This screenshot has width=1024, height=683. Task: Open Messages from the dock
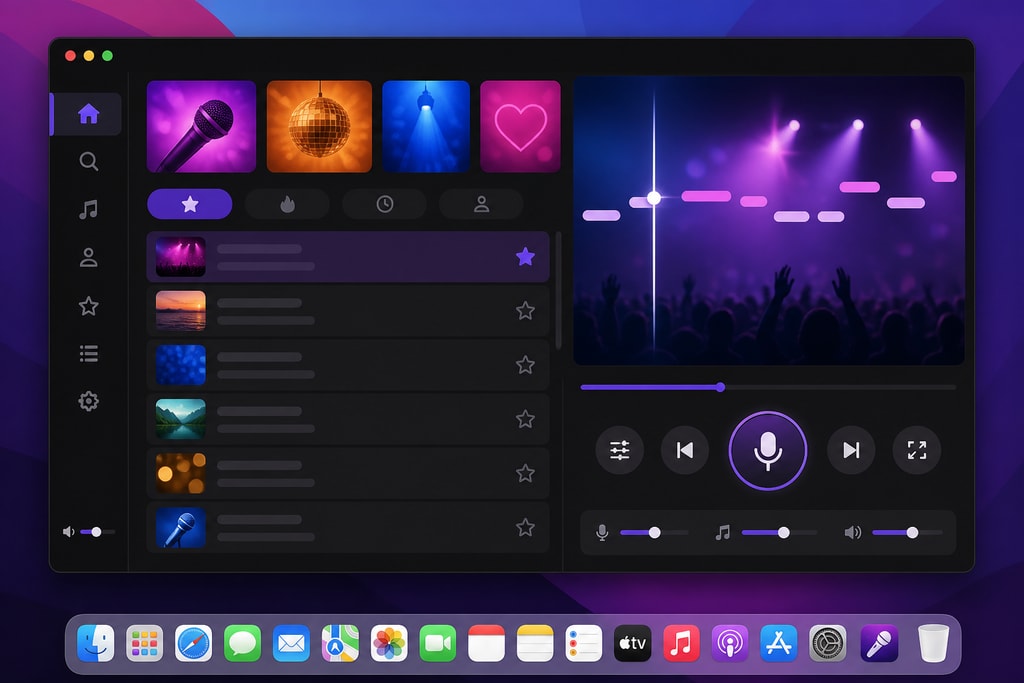242,643
